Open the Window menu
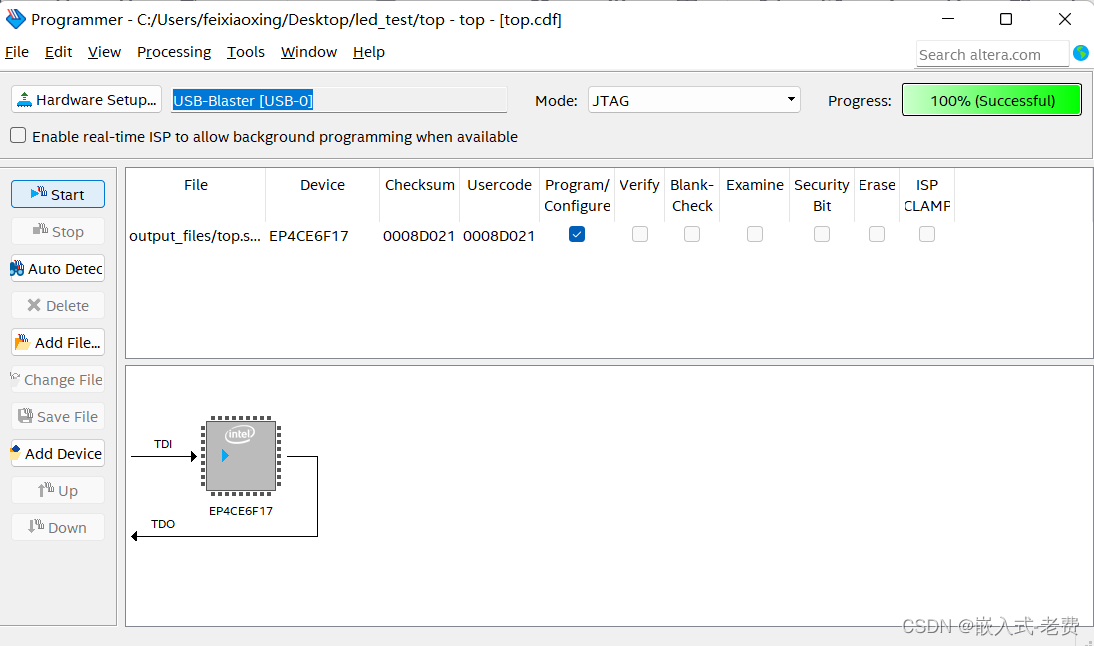The height and width of the screenshot is (646, 1094). pyautogui.click(x=308, y=52)
